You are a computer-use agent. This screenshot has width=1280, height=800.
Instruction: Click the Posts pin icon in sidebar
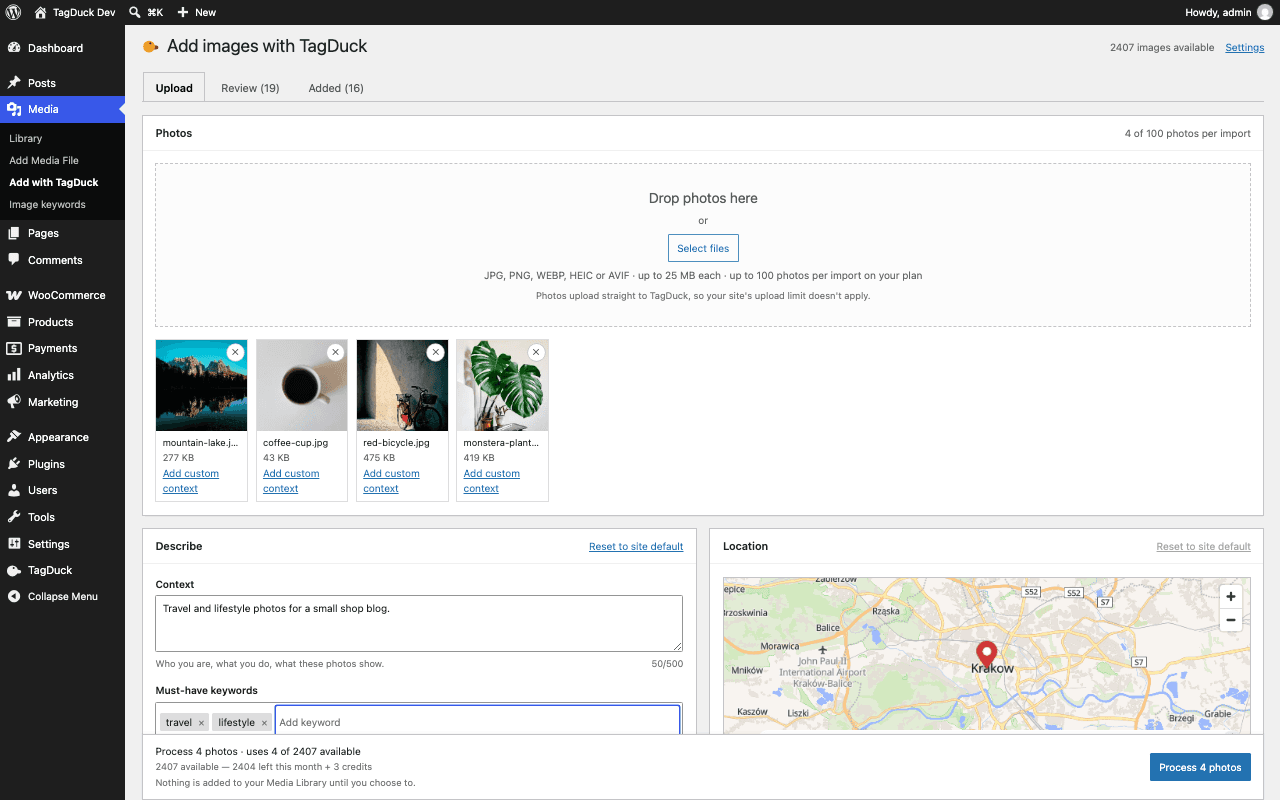coord(14,83)
